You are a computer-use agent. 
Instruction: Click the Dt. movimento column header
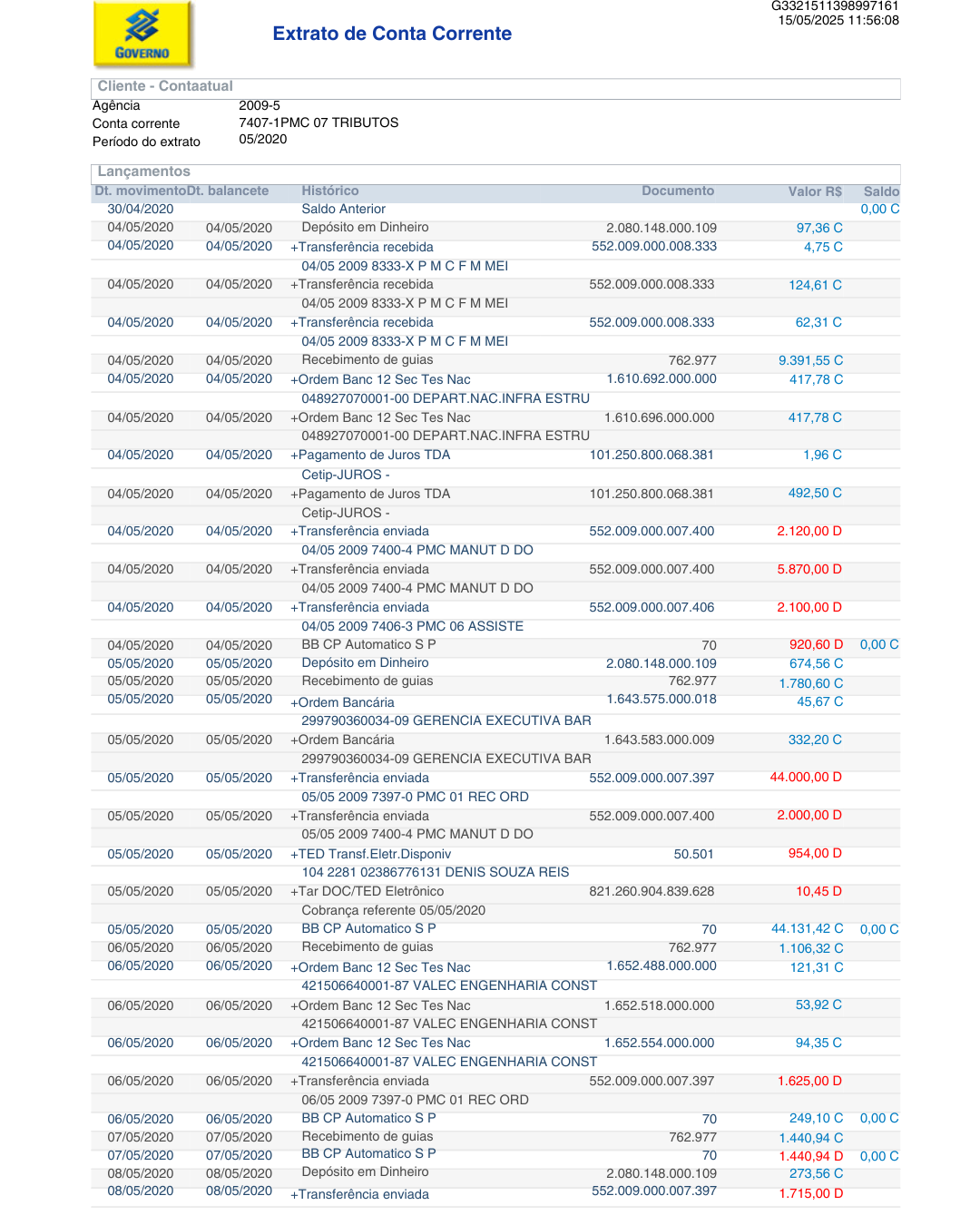(140, 191)
